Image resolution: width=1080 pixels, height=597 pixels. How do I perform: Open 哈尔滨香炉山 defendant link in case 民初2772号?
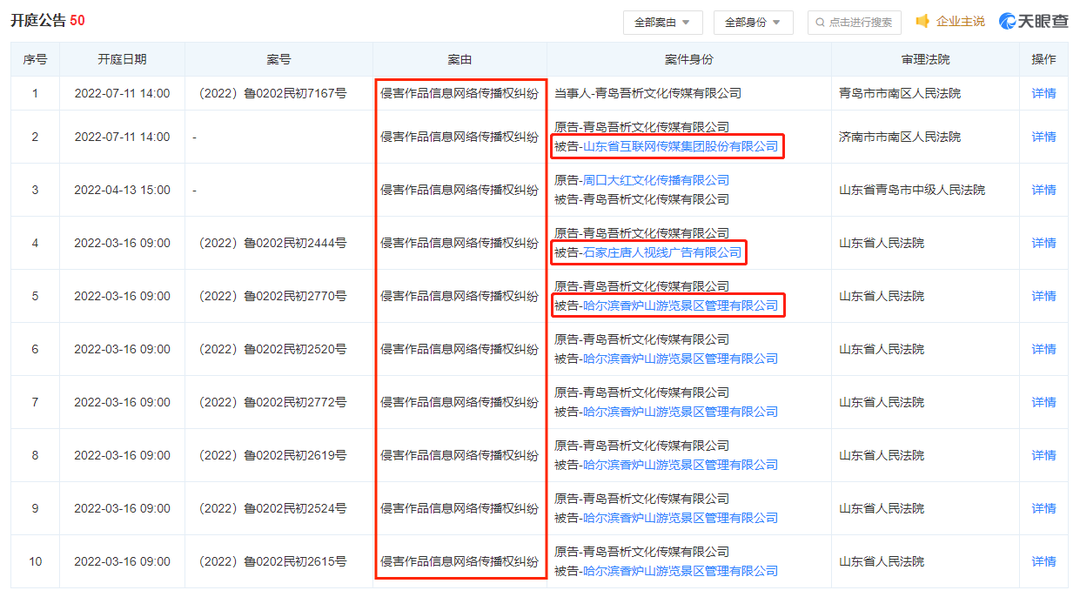(x=681, y=412)
